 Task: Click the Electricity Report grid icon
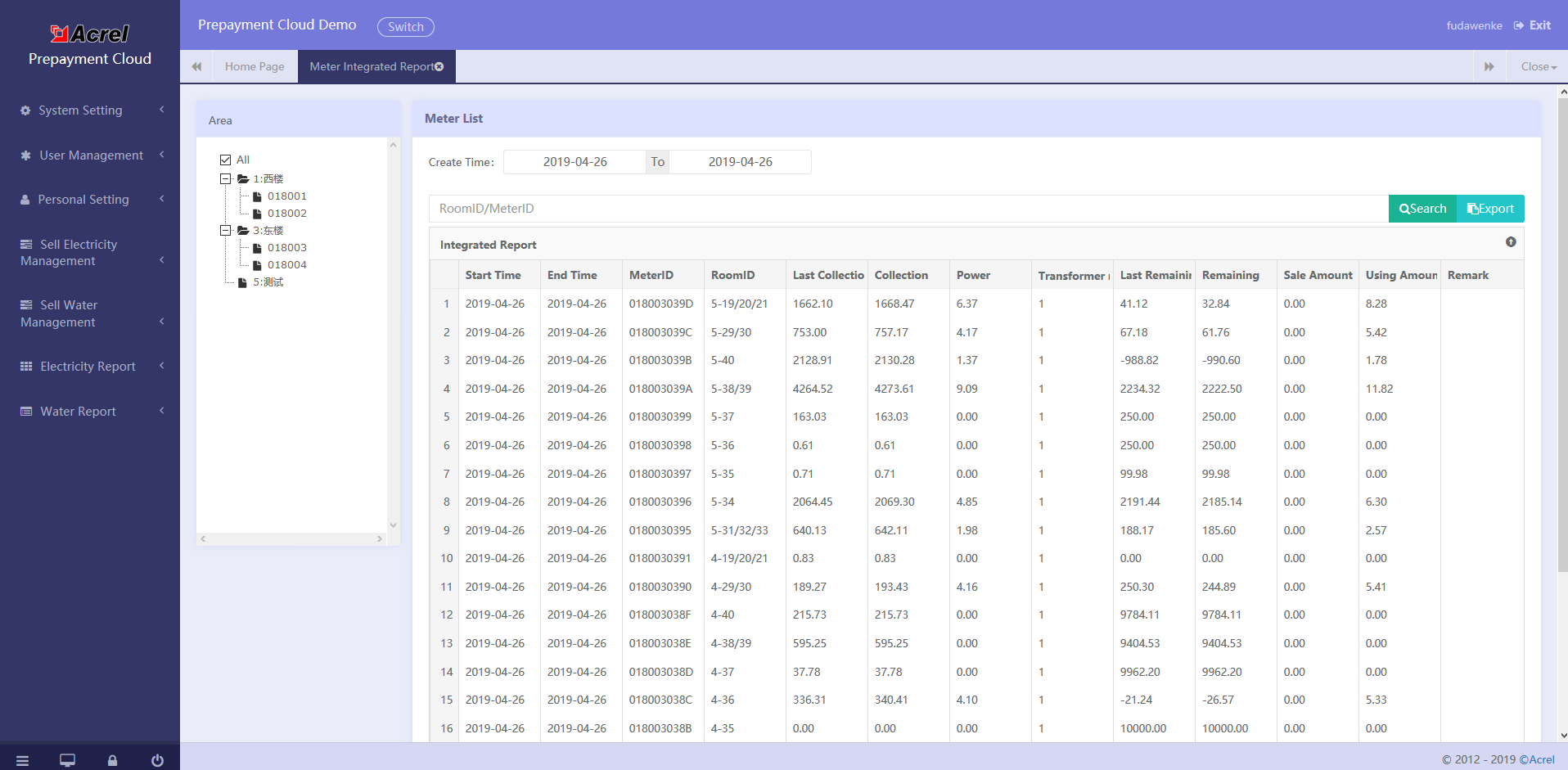[x=26, y=367]
